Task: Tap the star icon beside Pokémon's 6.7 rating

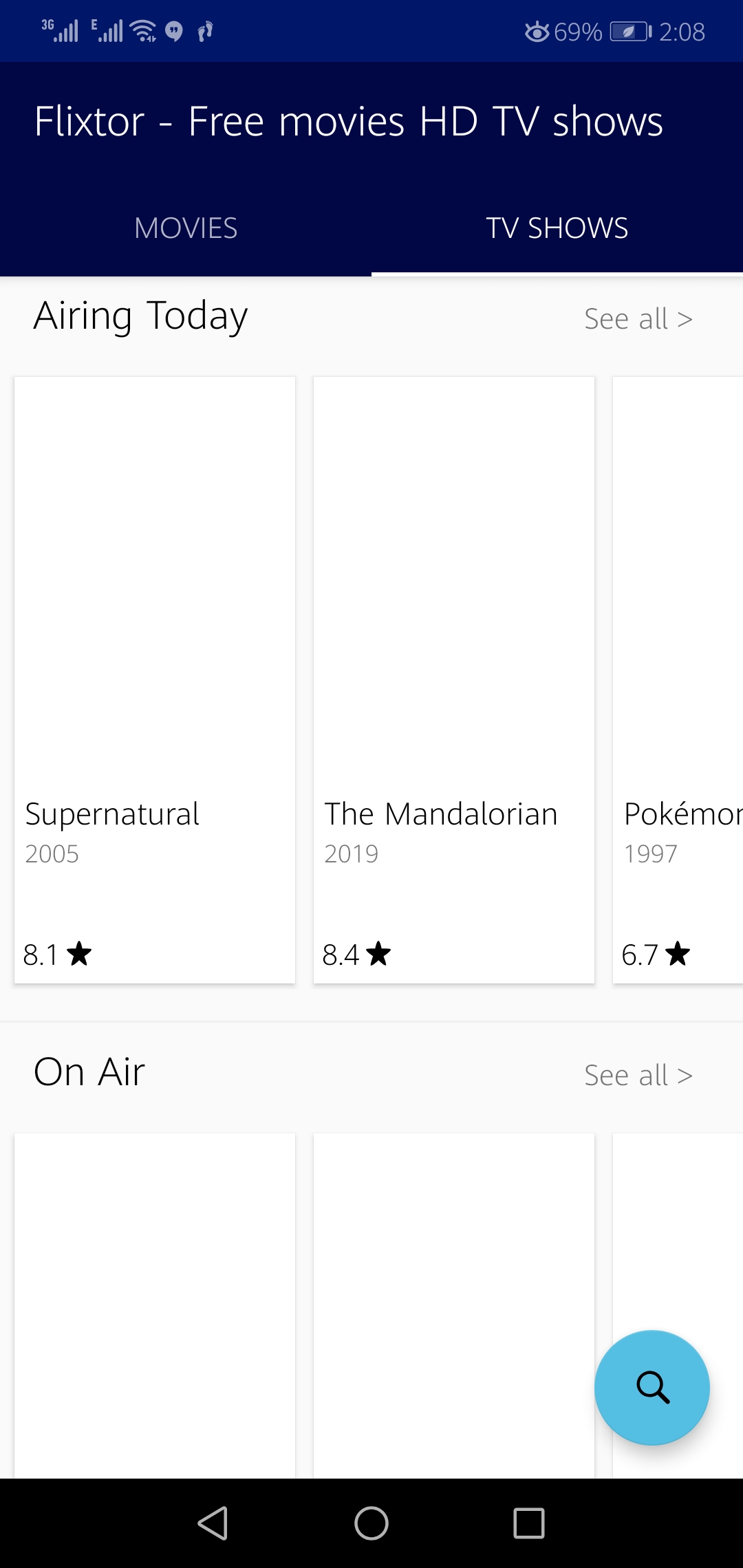Action: point(678,954)
